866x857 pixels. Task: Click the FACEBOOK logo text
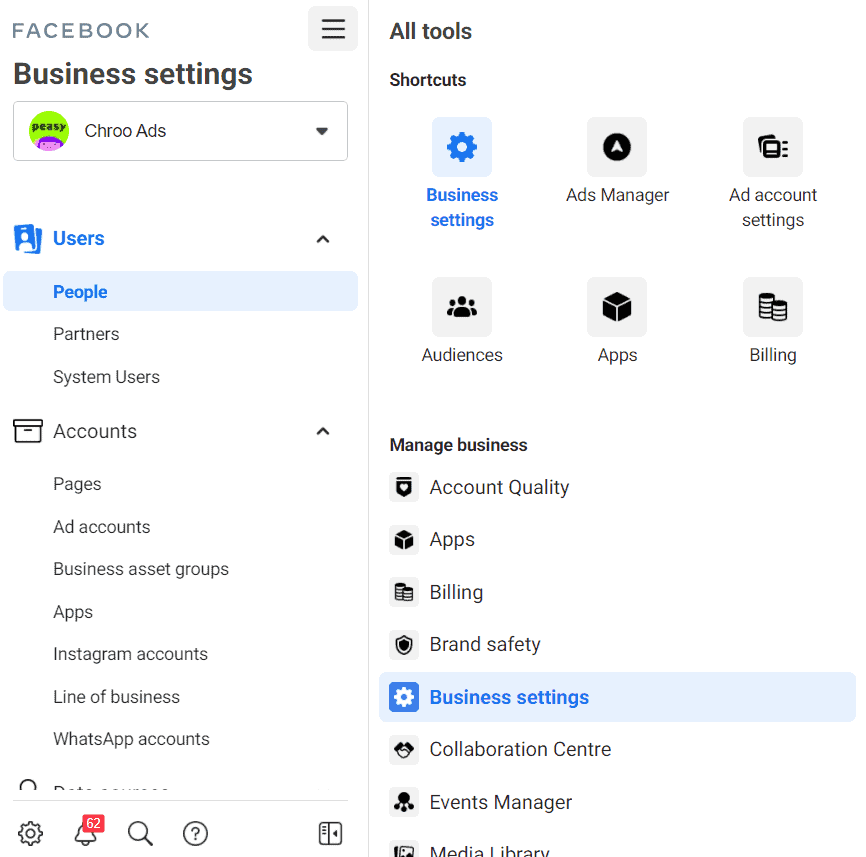(x=81, y=31)
